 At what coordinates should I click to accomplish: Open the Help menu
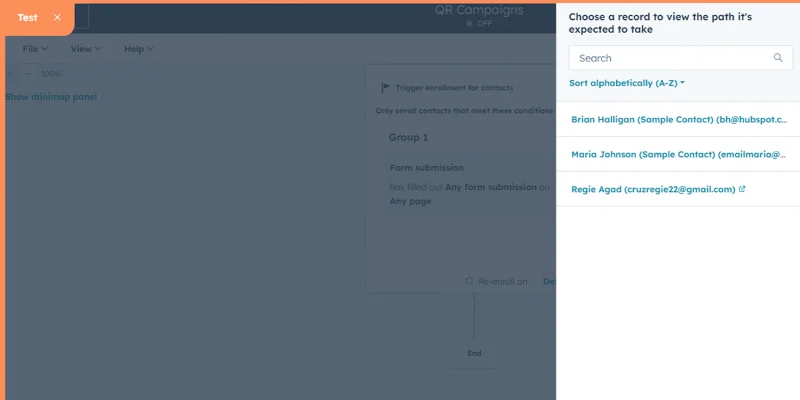139,49
